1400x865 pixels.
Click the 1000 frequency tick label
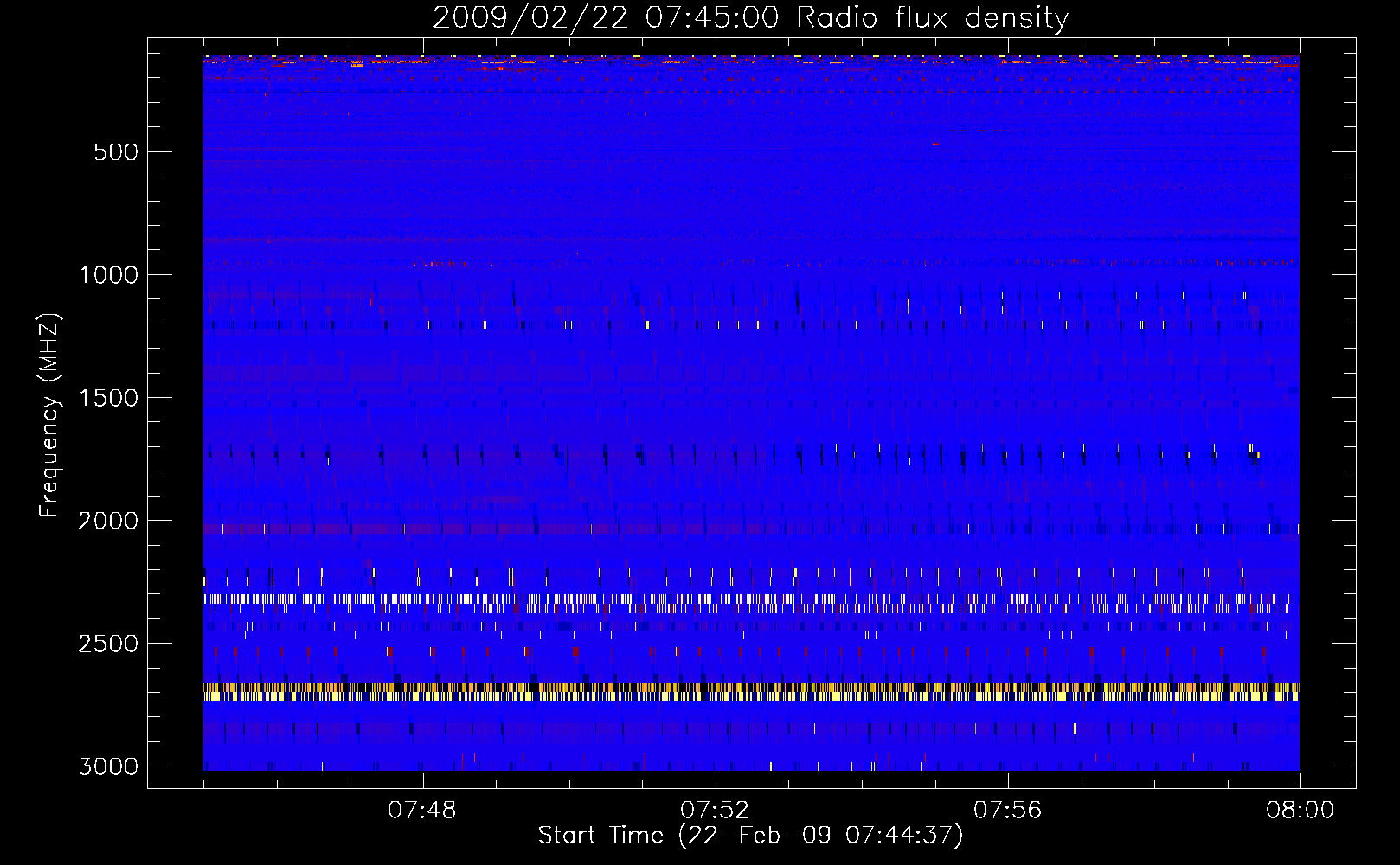pyautogui.click(x=108, y=275)
